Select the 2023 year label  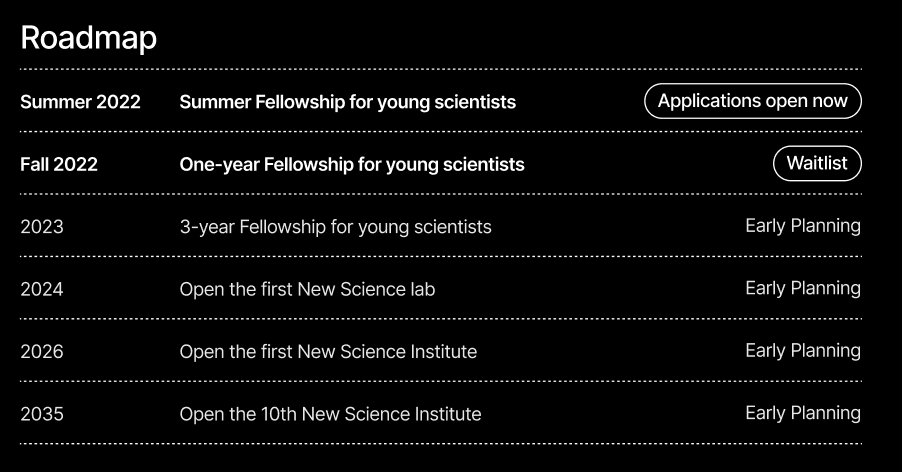click(41, 227)
